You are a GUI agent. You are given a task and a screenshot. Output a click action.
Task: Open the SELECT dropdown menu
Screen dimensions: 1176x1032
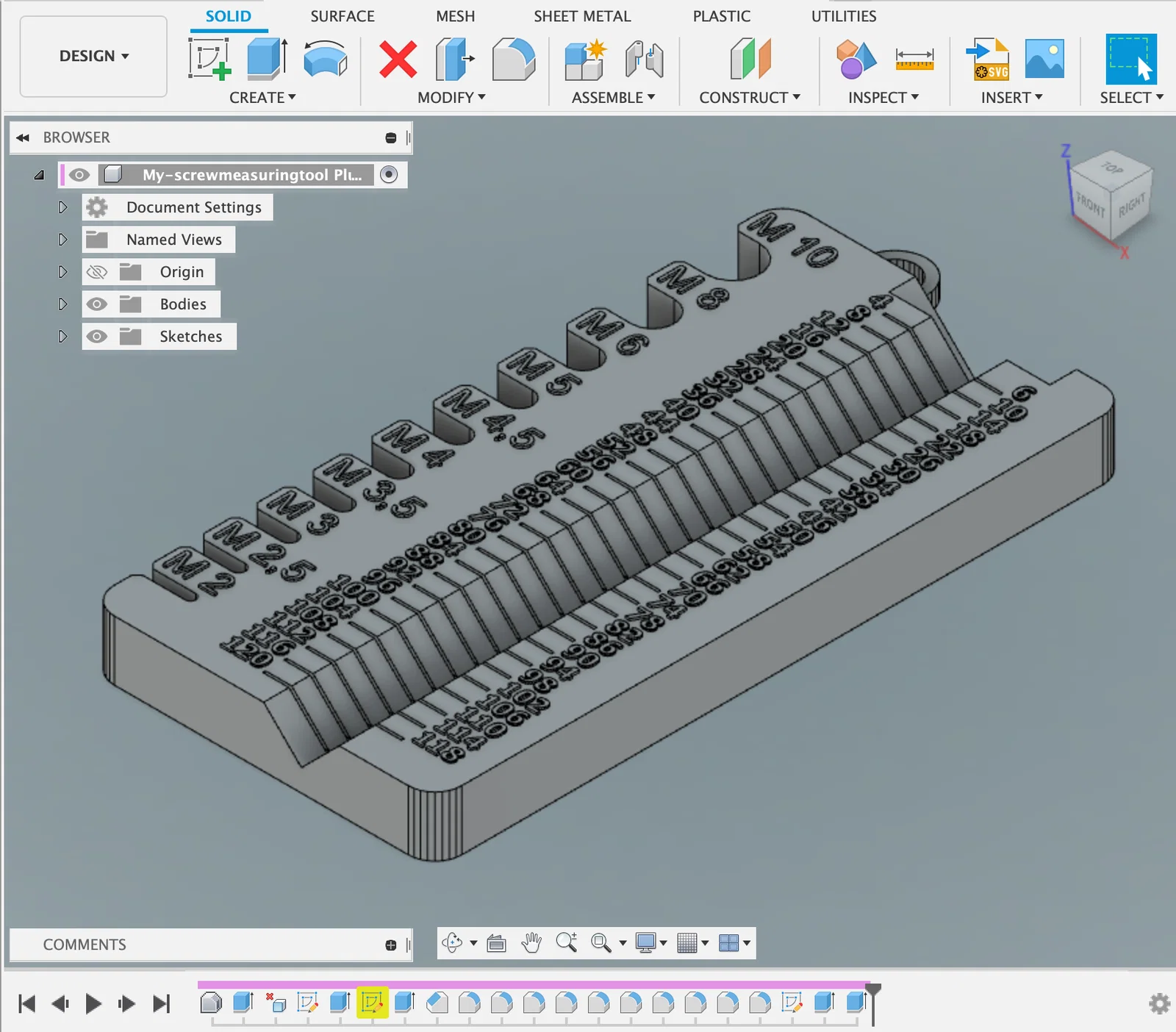click(1132, 98)
